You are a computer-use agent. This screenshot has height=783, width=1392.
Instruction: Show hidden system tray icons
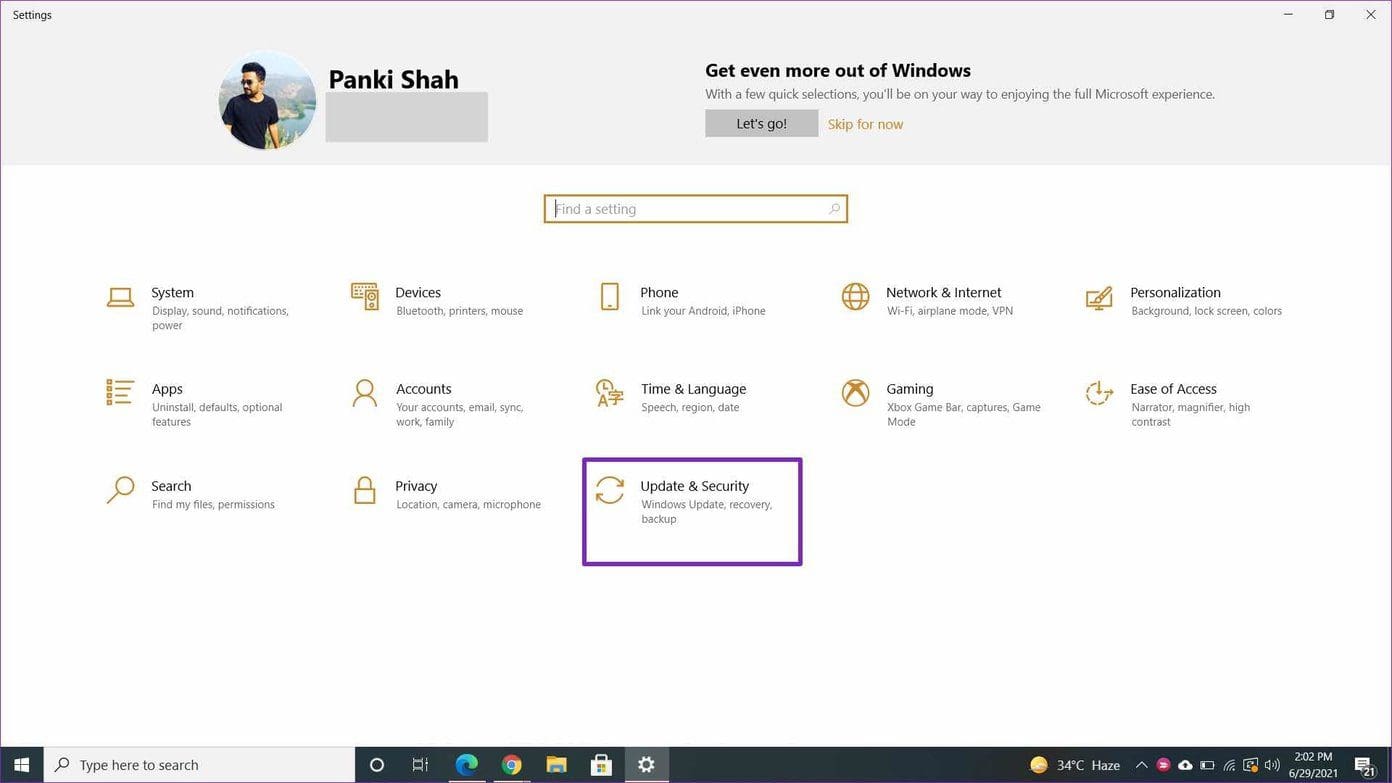tap(1141, 765)
